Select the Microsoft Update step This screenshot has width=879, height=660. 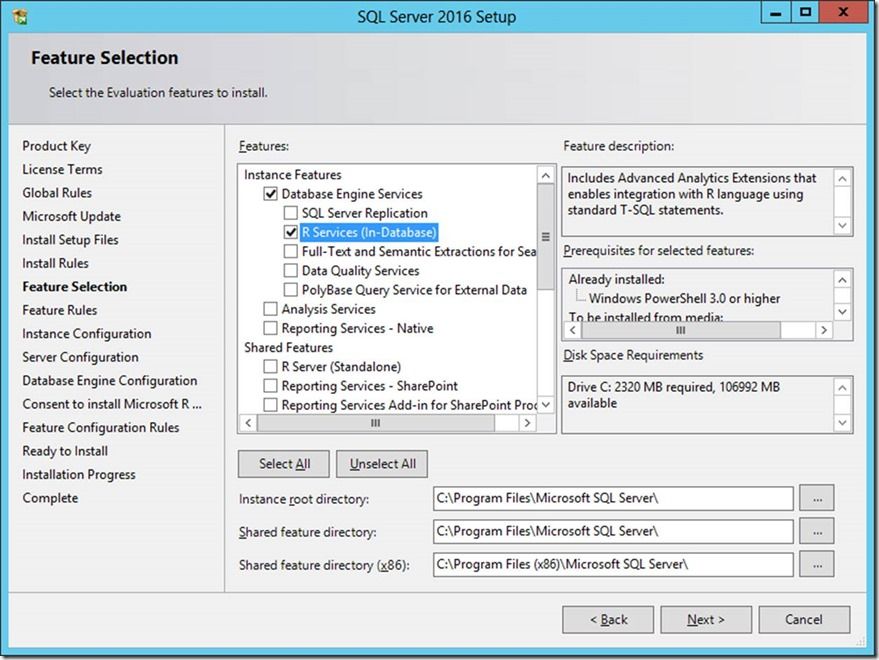[72, 216]
